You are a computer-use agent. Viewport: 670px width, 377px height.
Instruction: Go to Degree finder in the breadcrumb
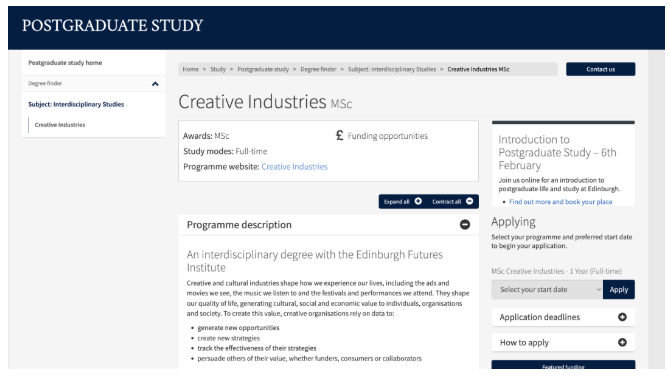[318, 69]
